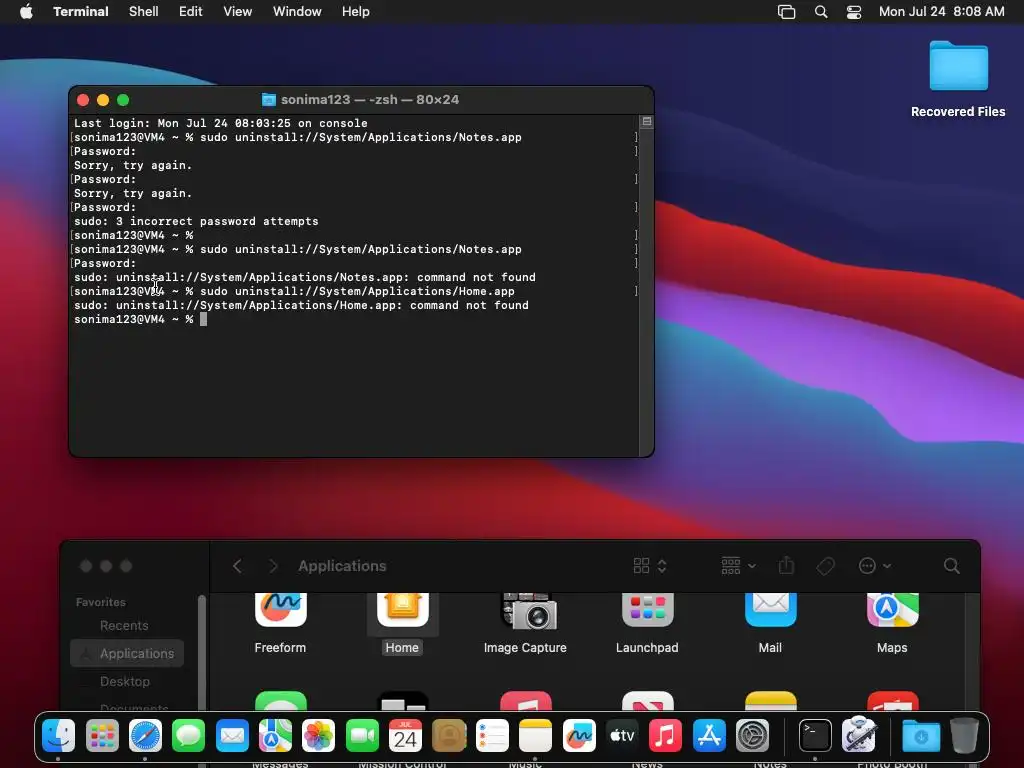Open Apple menu
This screenshot has height=768, width=1024.
click(x=26, y=11)
